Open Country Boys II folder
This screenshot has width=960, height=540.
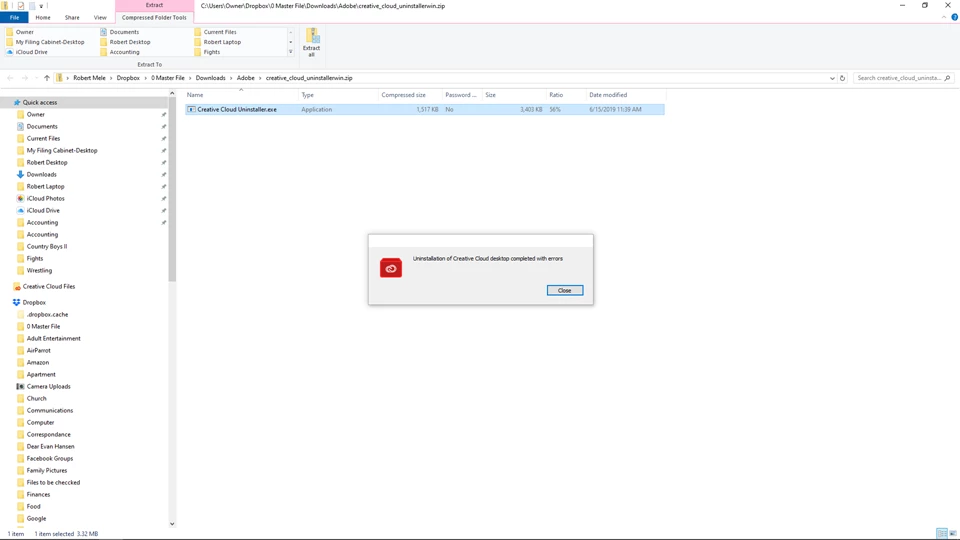[47, 247]
